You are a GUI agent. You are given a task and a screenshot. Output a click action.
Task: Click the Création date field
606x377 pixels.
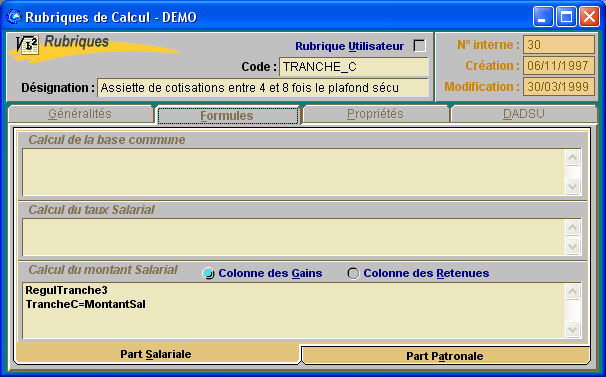559,66
